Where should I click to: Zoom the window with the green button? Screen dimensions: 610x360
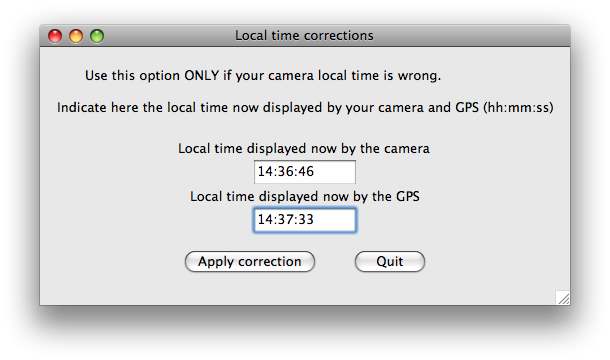97,36
